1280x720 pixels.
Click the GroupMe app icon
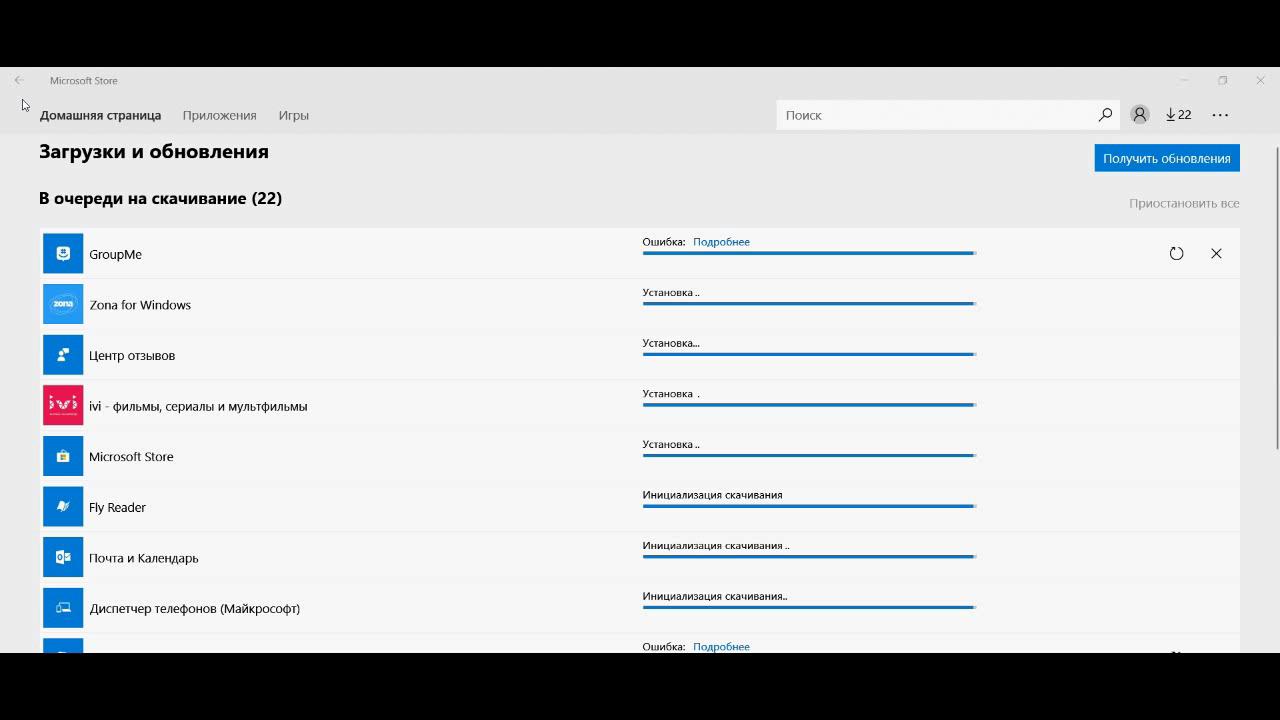(63, 254)
